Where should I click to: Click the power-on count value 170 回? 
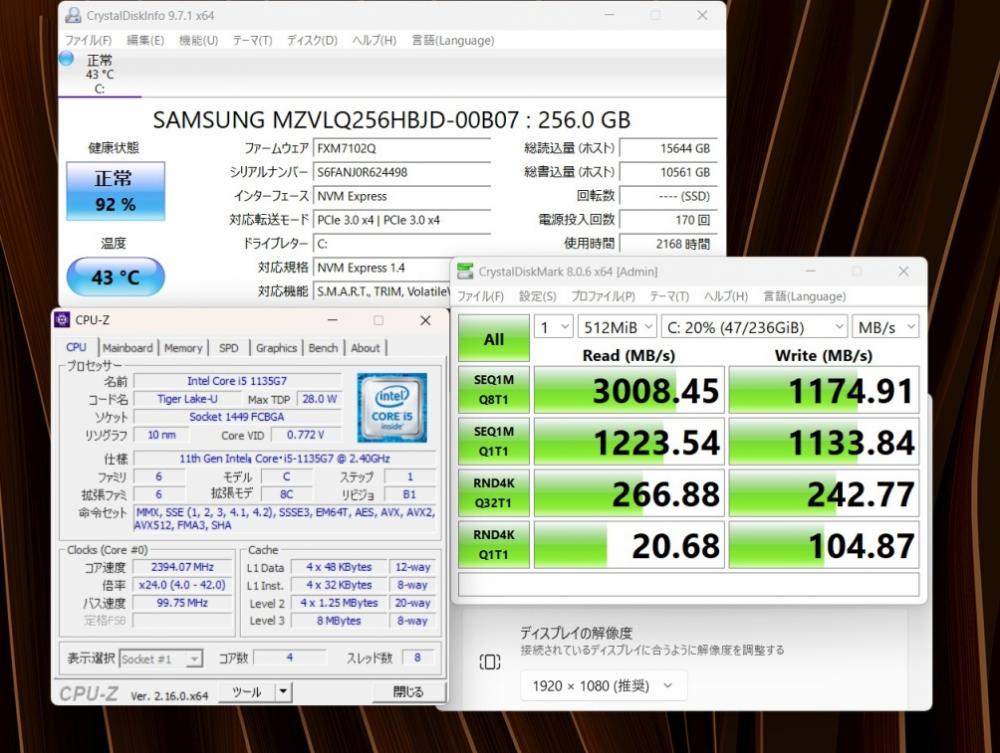[x=668, y=219]
